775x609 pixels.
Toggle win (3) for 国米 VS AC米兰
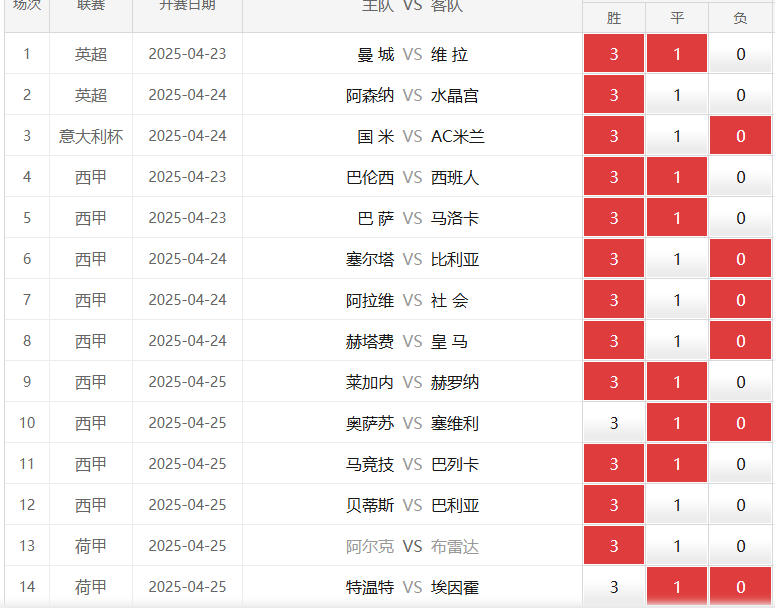(x=614, y=135)
